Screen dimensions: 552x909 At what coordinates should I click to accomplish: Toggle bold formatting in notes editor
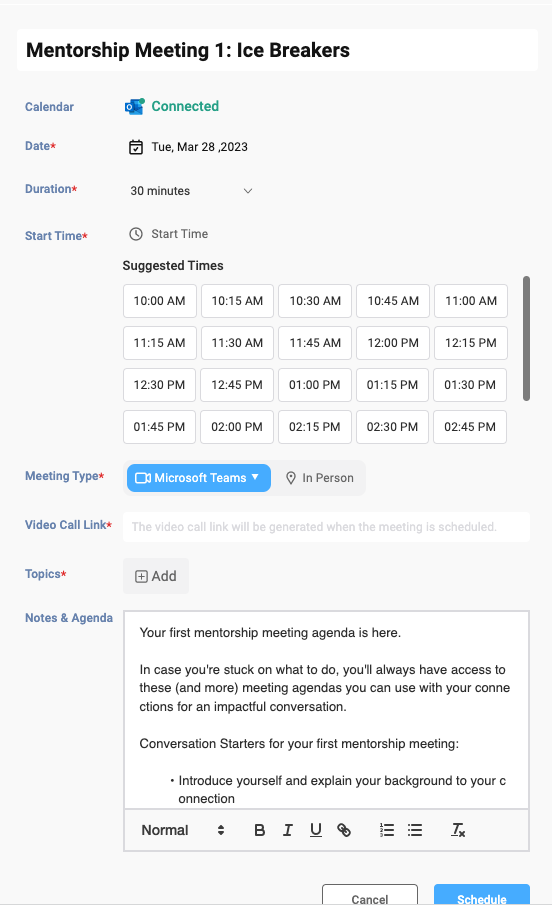tap(260, 830)
